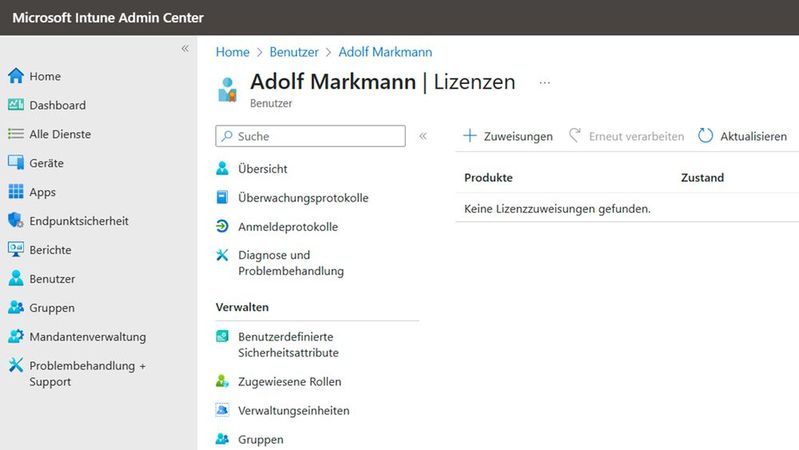Open the Berichte monitor icon

tap(16, 250)
